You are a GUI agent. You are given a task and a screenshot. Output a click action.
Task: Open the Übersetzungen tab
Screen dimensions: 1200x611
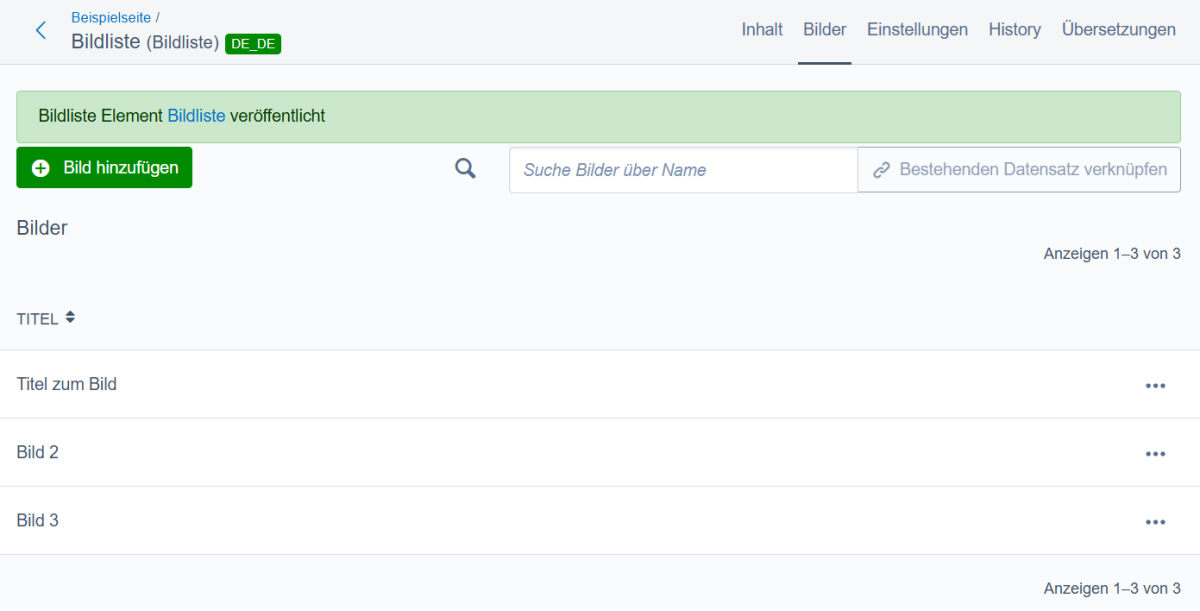pyautogui.click(x=1118, y=30)
